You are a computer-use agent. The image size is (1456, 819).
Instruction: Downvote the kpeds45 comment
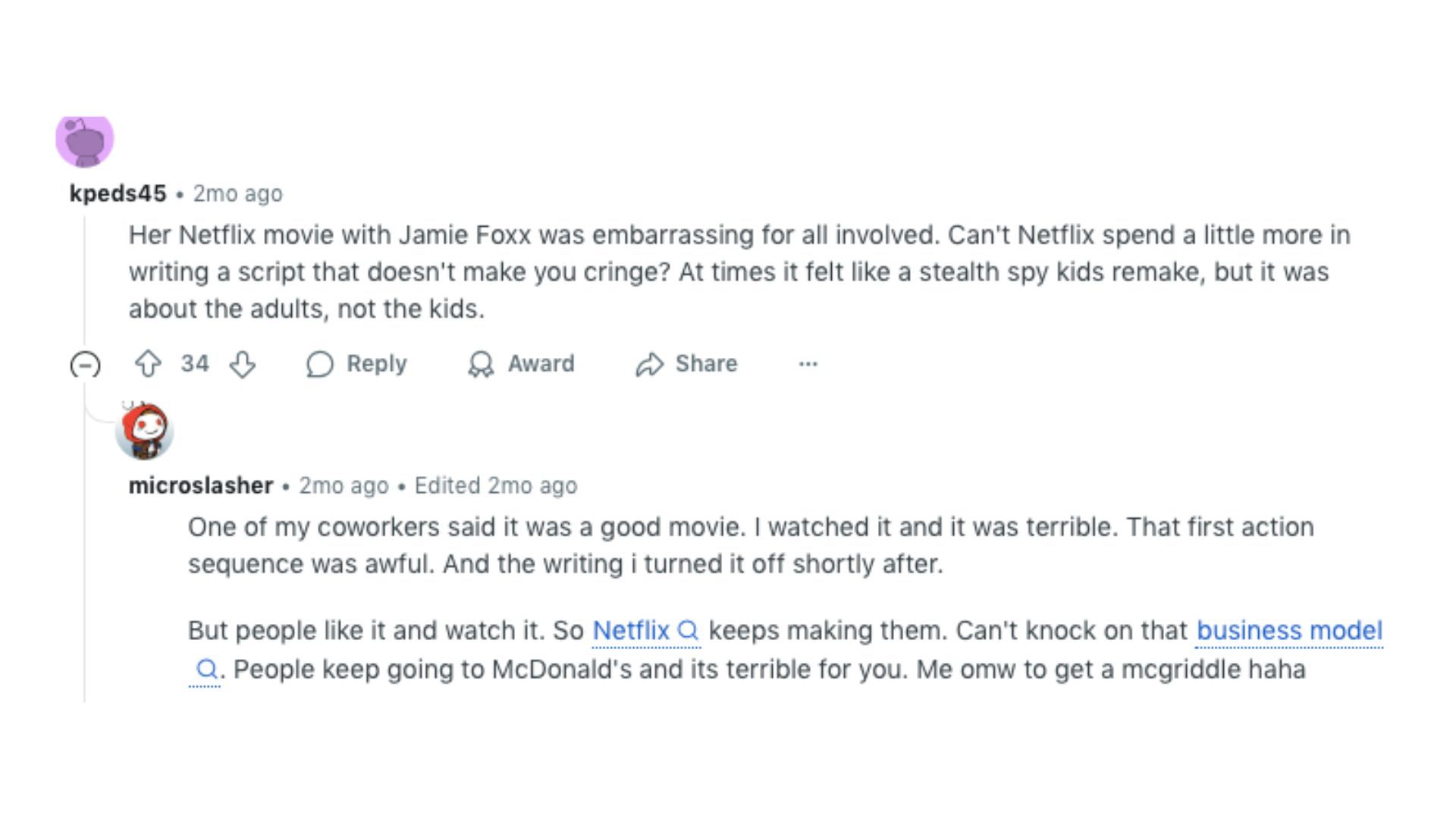click(x=243, y=364)
